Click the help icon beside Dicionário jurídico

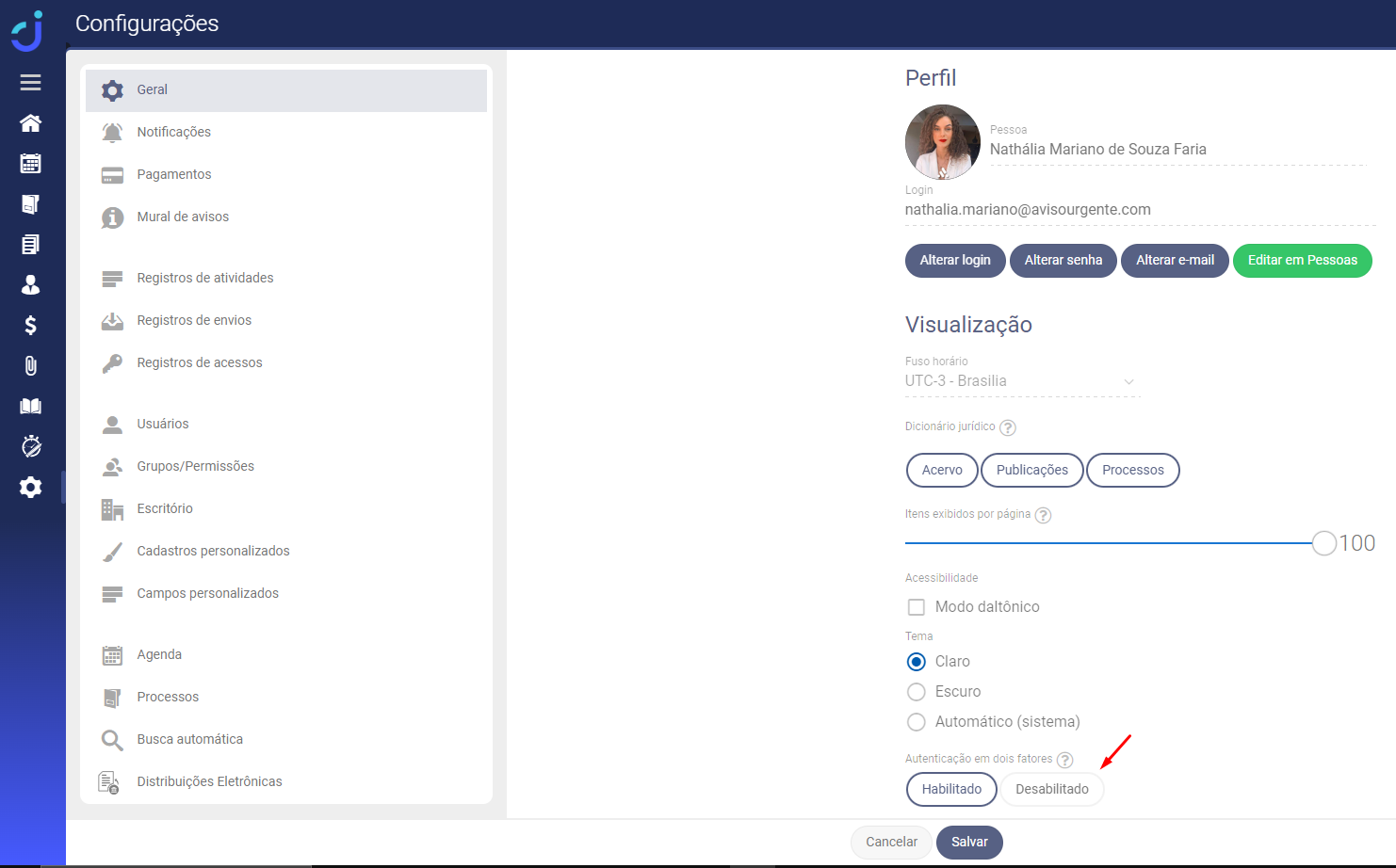click(x=1008, y=427)
